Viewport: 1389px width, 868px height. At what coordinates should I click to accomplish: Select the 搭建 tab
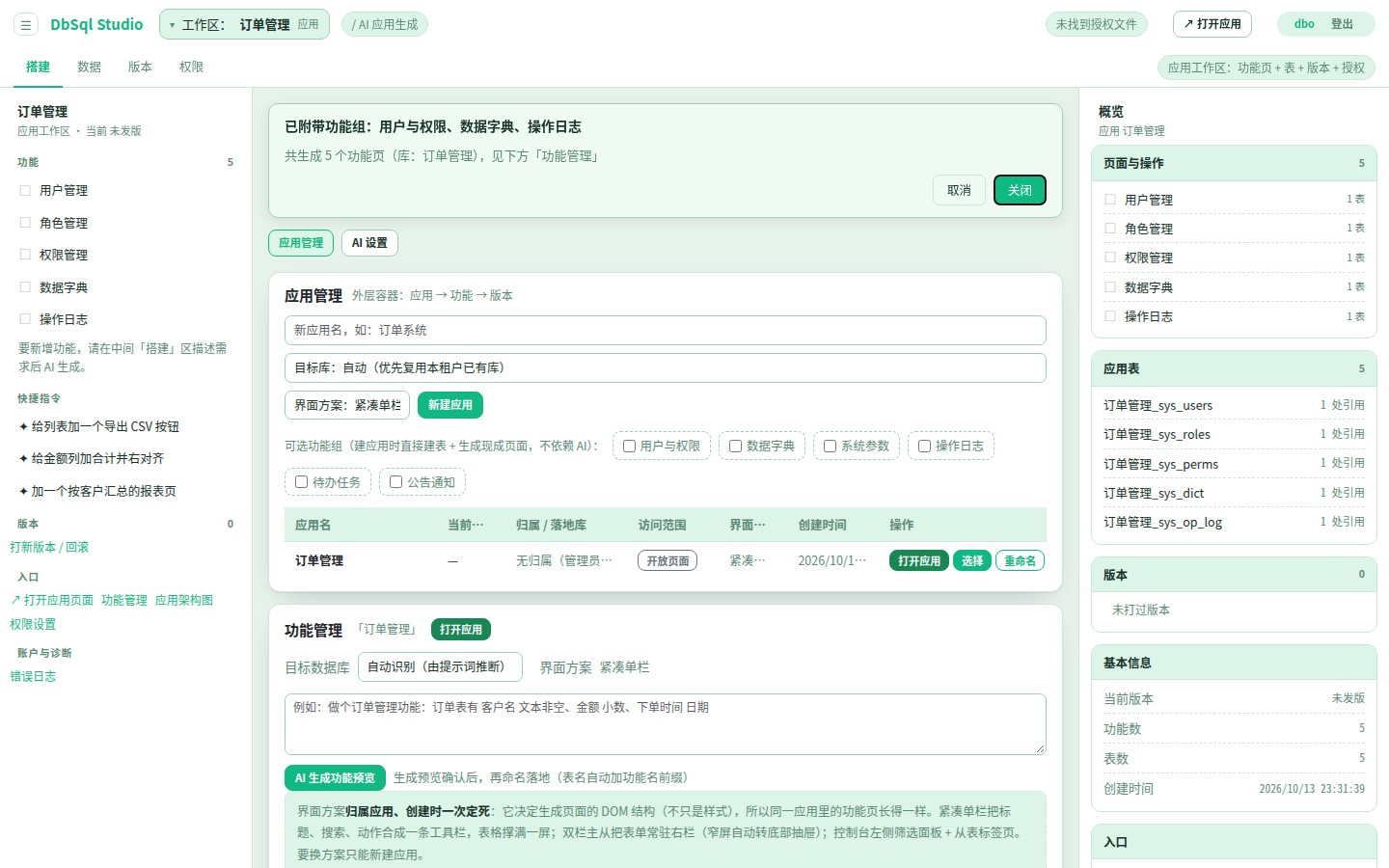pos(39,67)
